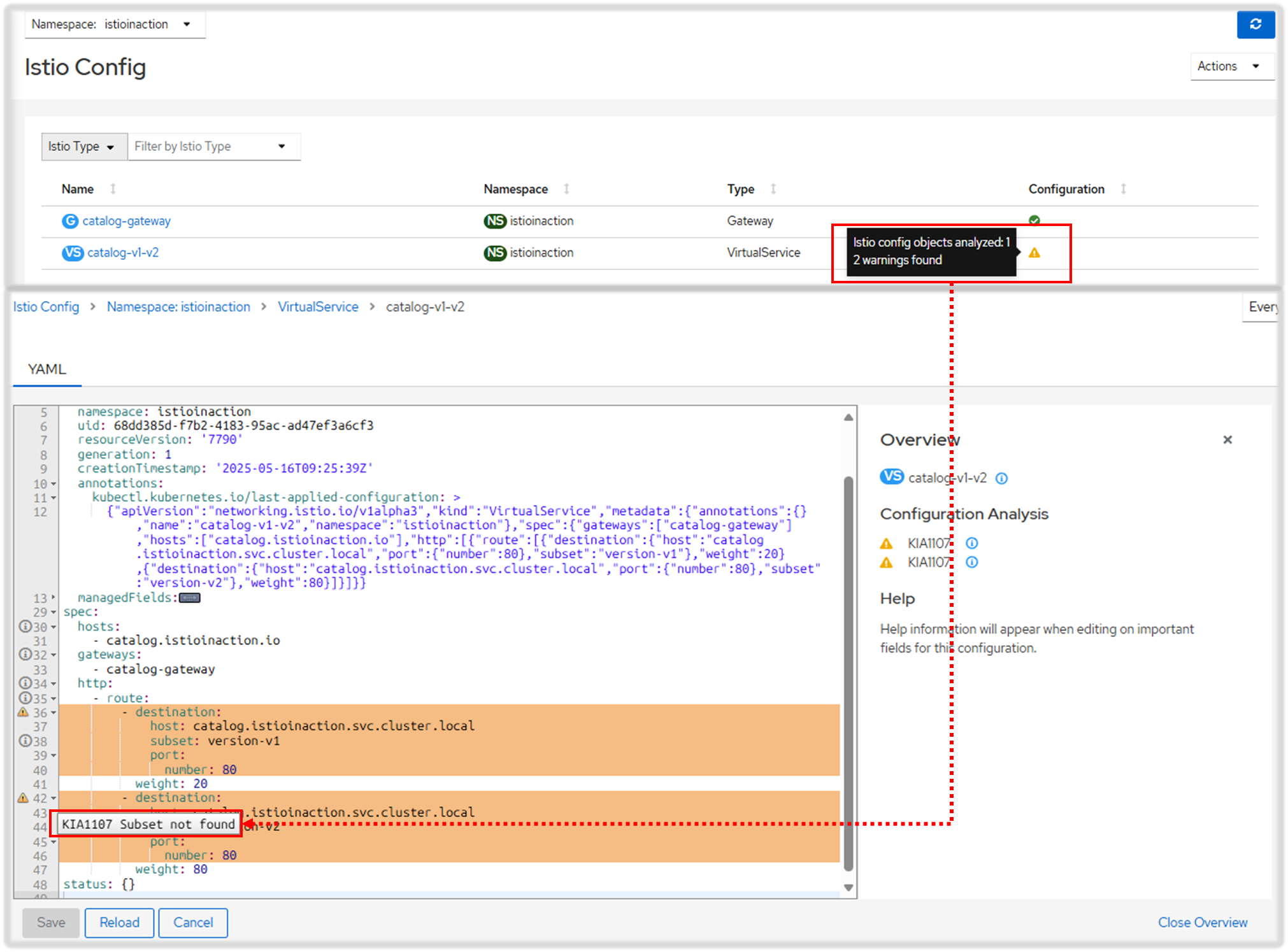This screenshot has height=952, width=1288.
Task: Click info icon beside second KIA1107 warning
Action: pos(971,562)
